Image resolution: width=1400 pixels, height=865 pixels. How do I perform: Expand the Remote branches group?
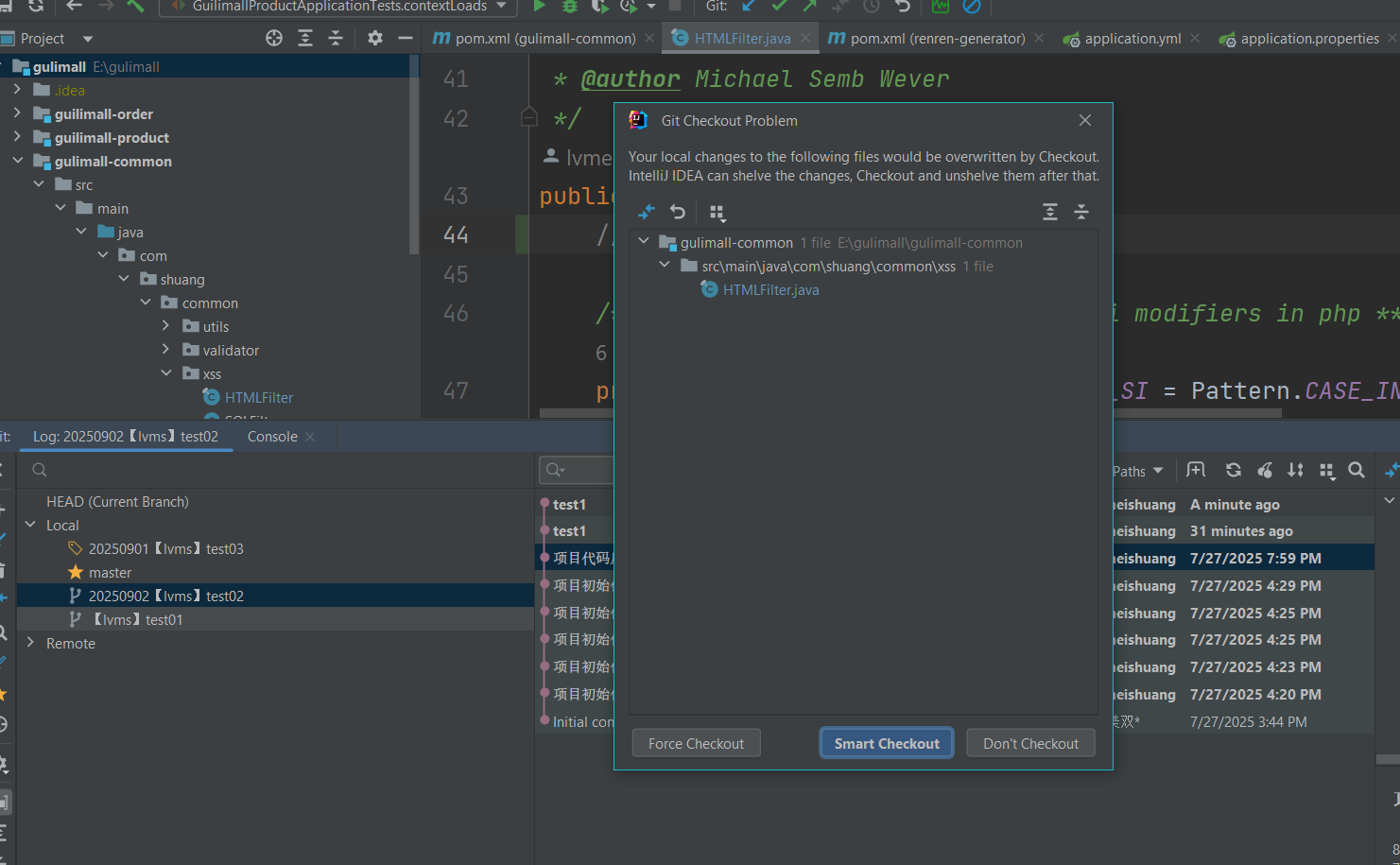(x=30, y=642)
